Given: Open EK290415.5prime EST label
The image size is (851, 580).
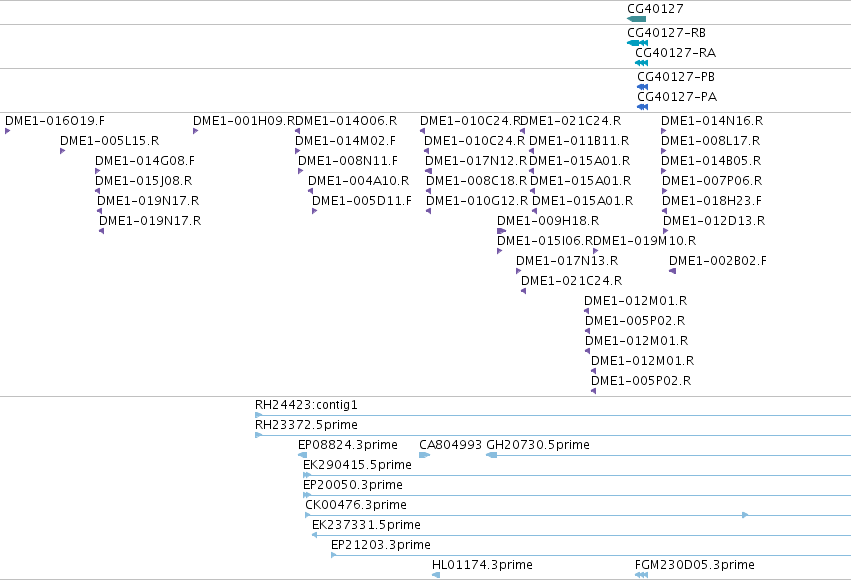Looking at the screenshot, I should coord(357,465).
